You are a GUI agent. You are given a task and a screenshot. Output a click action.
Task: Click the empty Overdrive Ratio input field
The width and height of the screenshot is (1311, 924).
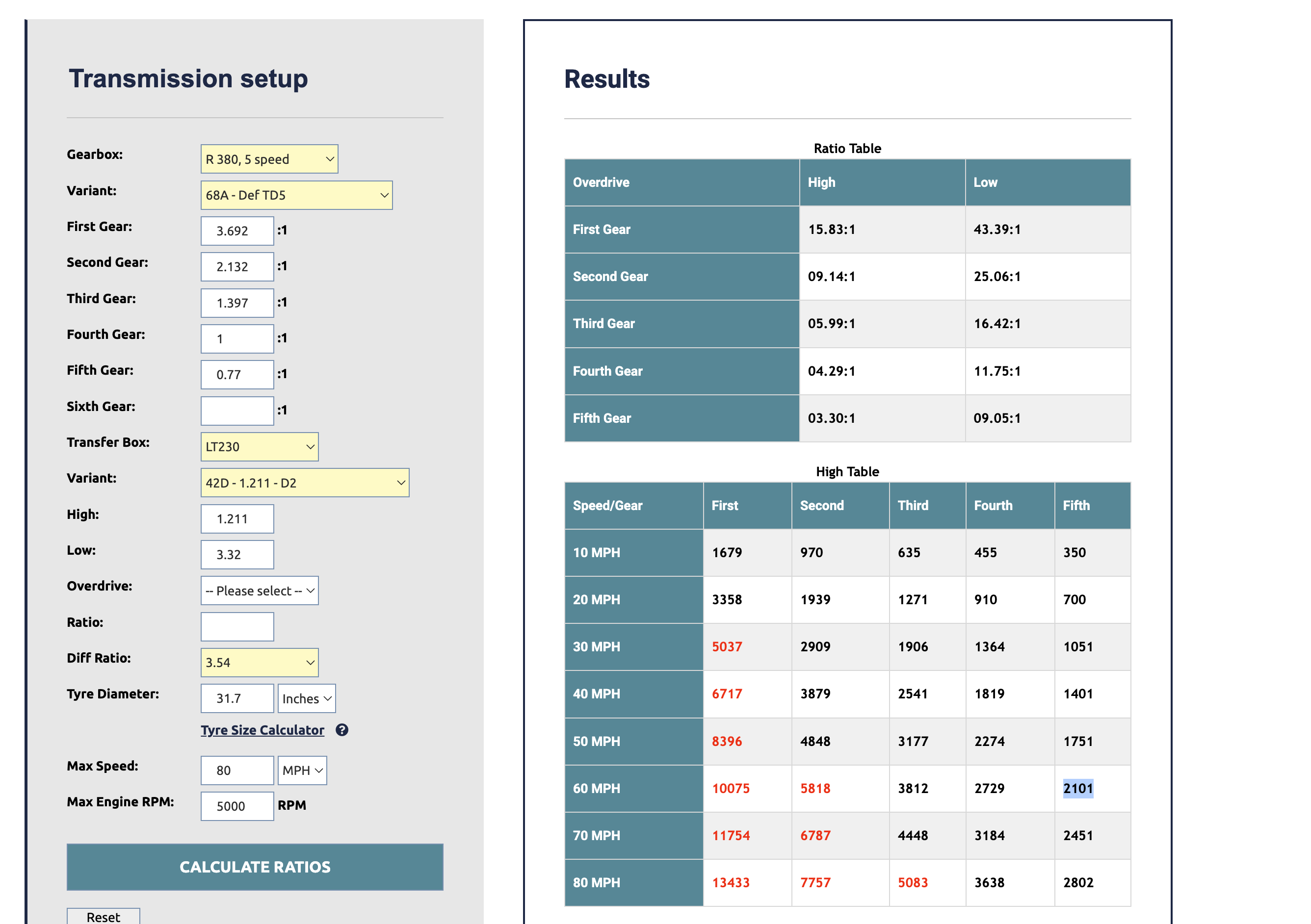click(237, 627)
